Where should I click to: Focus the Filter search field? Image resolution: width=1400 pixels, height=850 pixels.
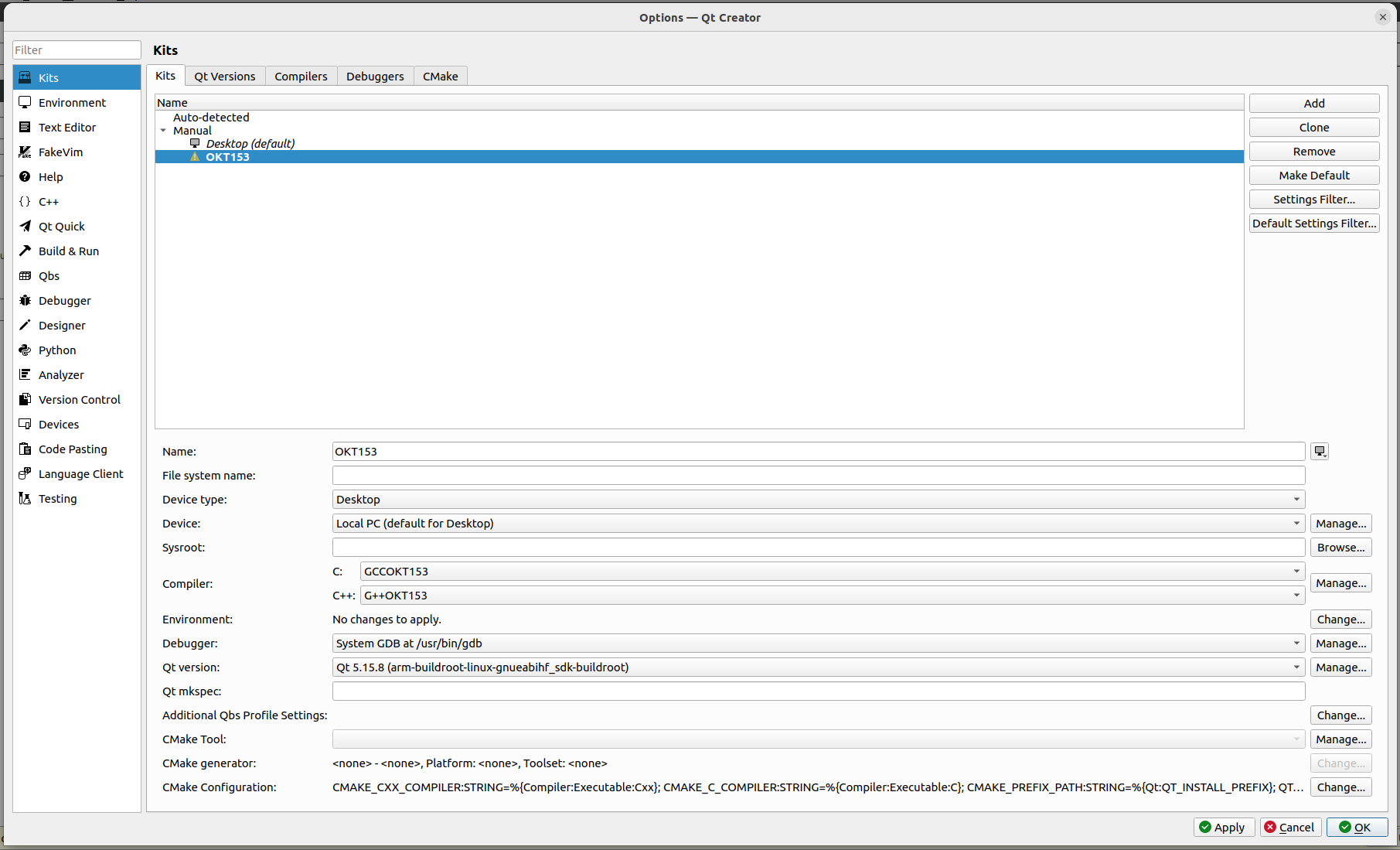[77, 50]
